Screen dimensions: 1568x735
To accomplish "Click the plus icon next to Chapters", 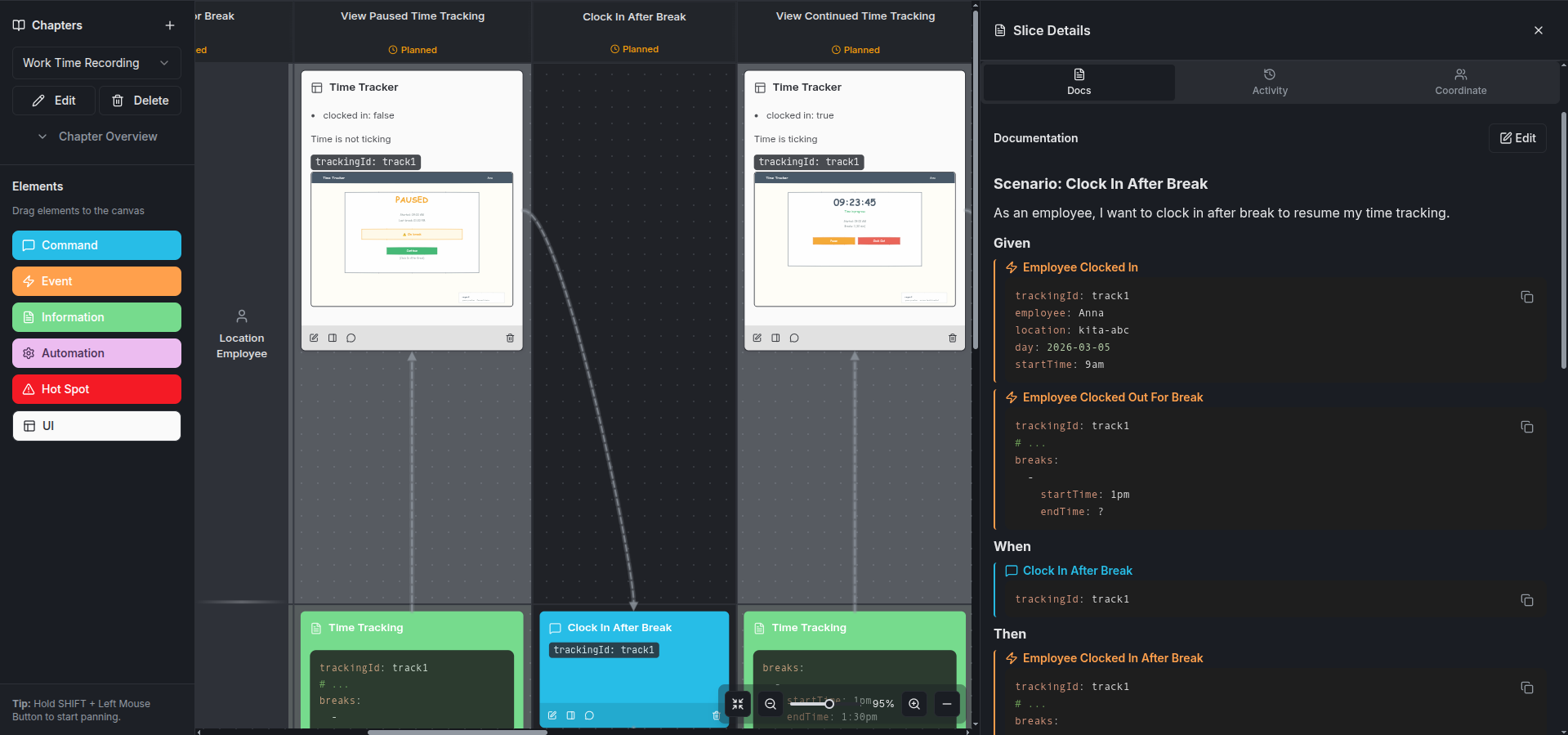I will (x=170, y=25).
